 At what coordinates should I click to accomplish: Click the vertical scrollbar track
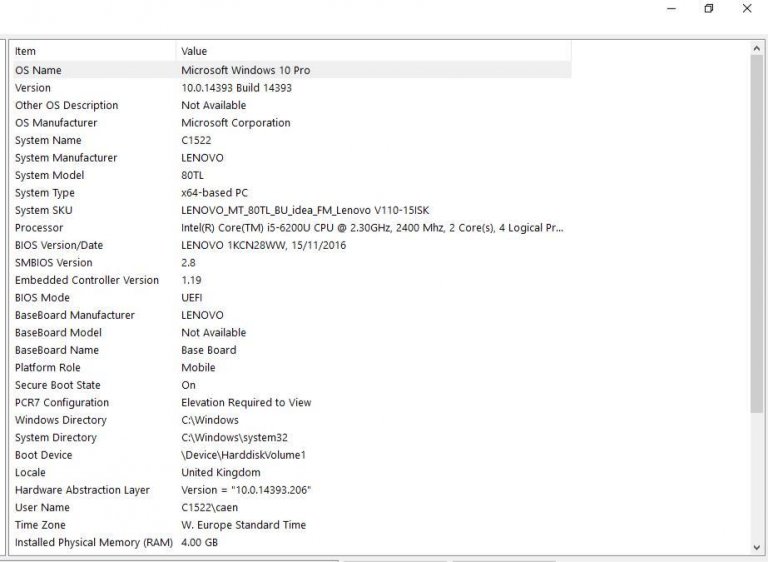tap(757, 300)
